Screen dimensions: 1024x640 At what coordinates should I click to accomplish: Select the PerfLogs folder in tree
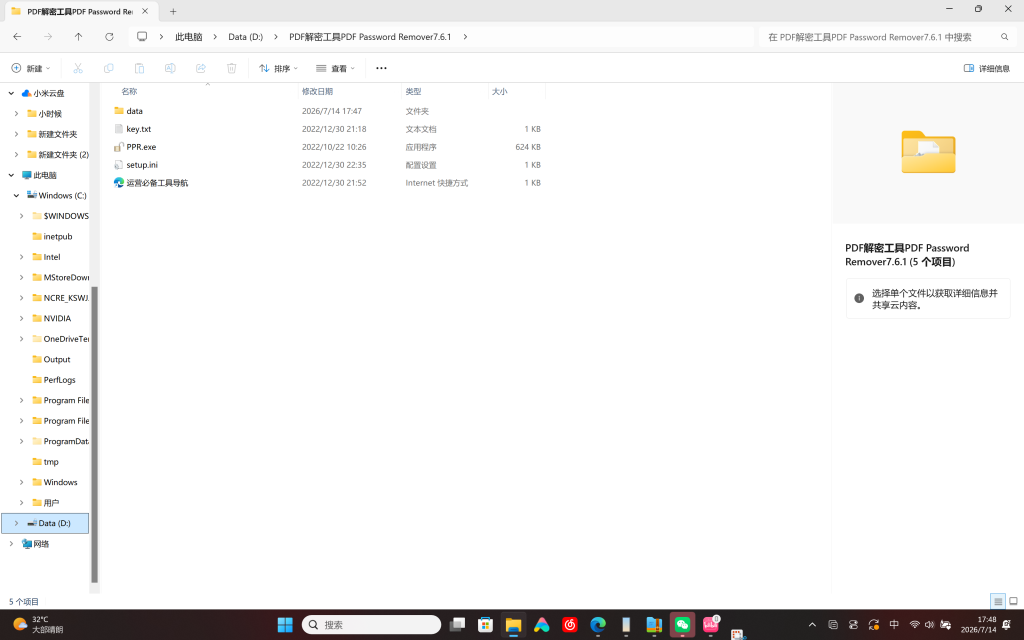pyautogui.click(x=54, y=380)
